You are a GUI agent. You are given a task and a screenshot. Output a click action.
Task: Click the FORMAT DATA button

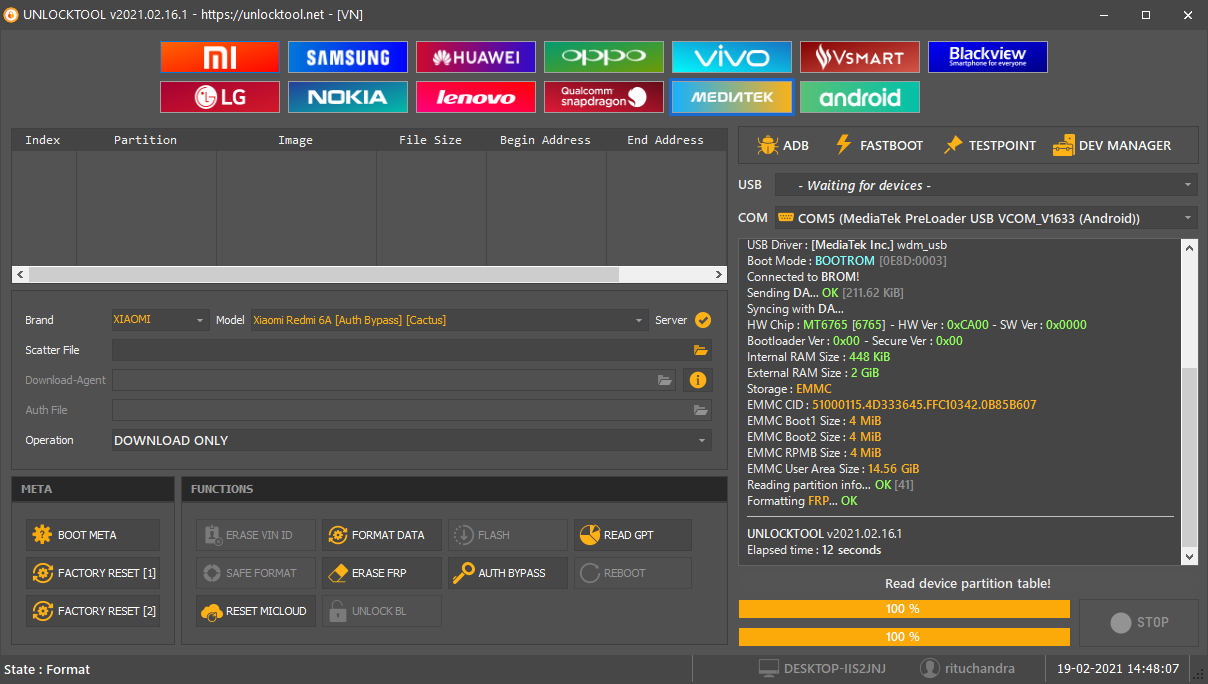click(x=381, y=535)
